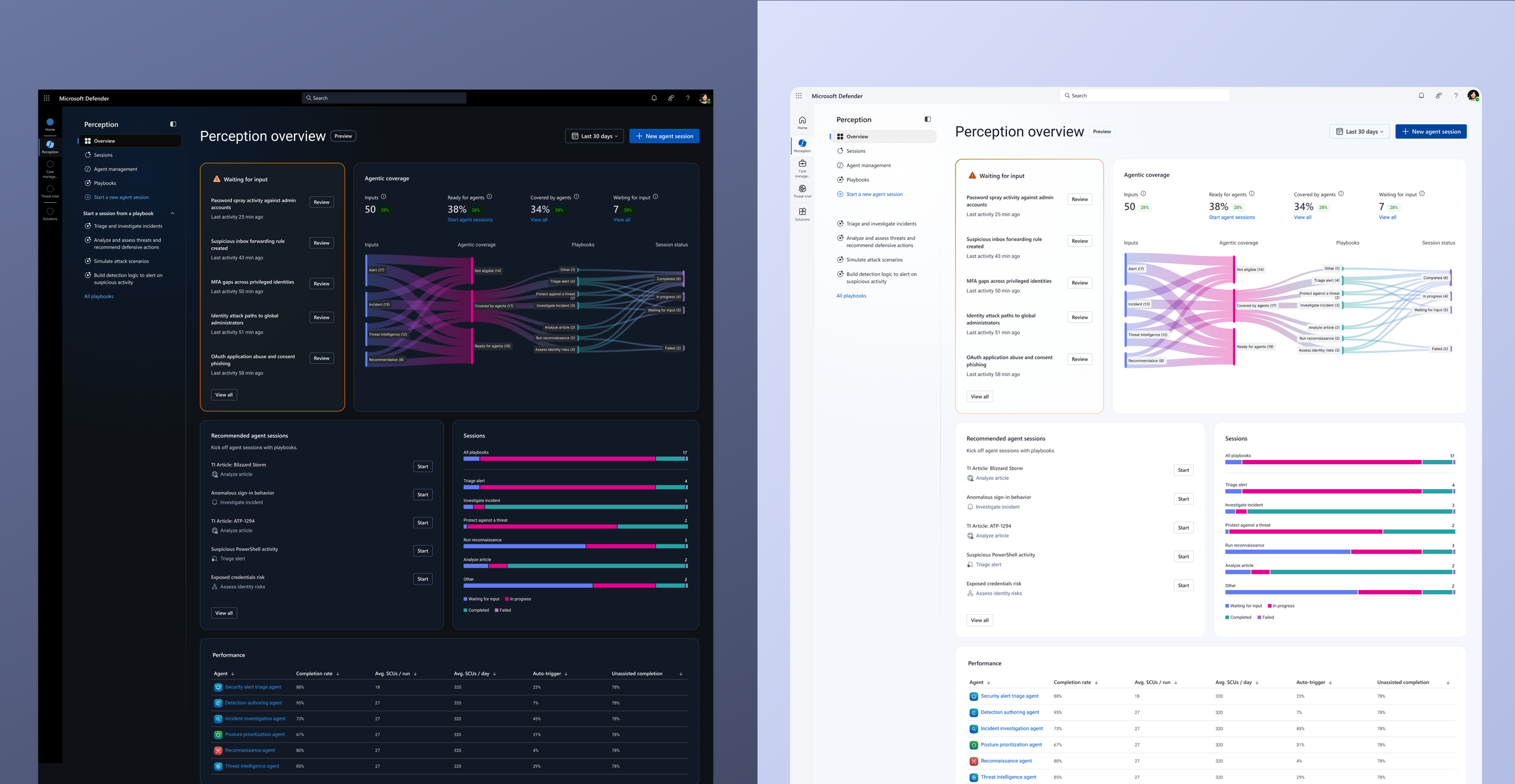Open user avatar in light window
The height and width of the screenshot is (784, 1515).
(x=1473, y=96)
